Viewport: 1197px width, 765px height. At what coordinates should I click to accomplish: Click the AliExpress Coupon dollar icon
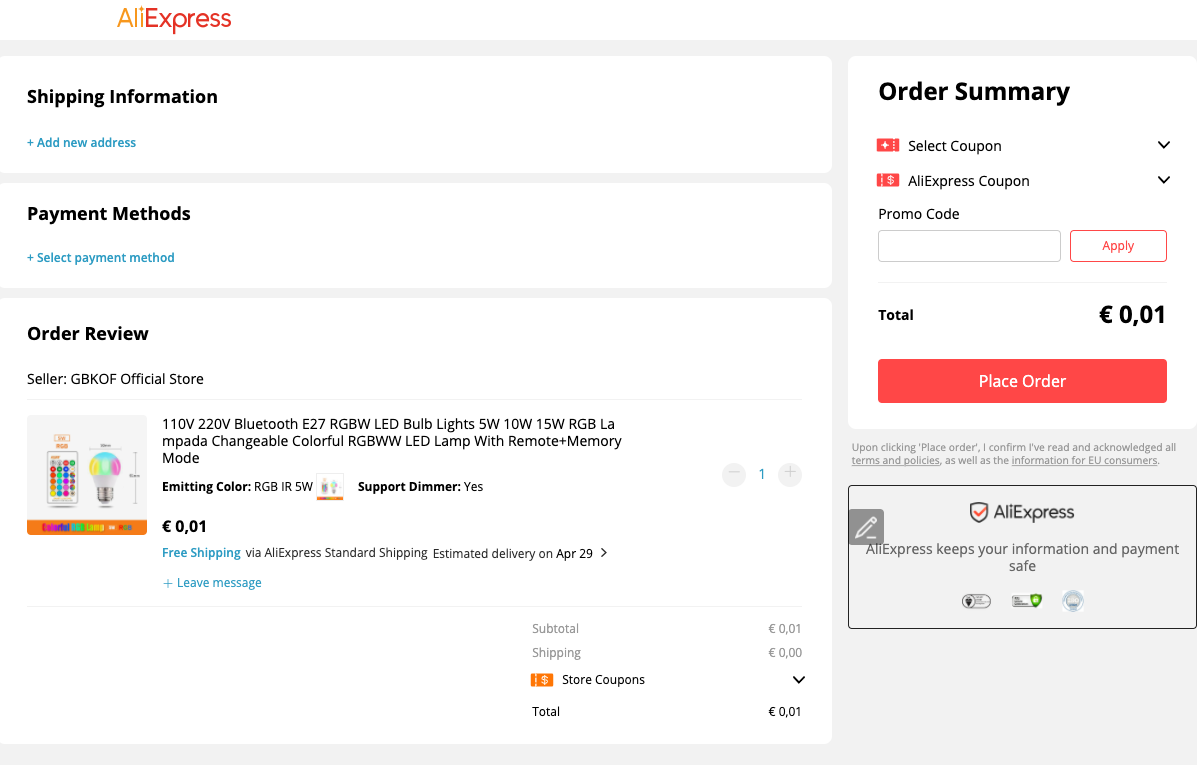tap(887, 180)
